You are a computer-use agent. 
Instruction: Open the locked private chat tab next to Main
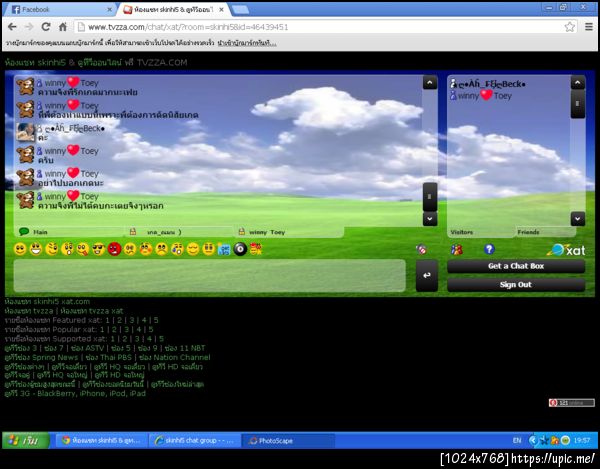click(x=179, y=232)
